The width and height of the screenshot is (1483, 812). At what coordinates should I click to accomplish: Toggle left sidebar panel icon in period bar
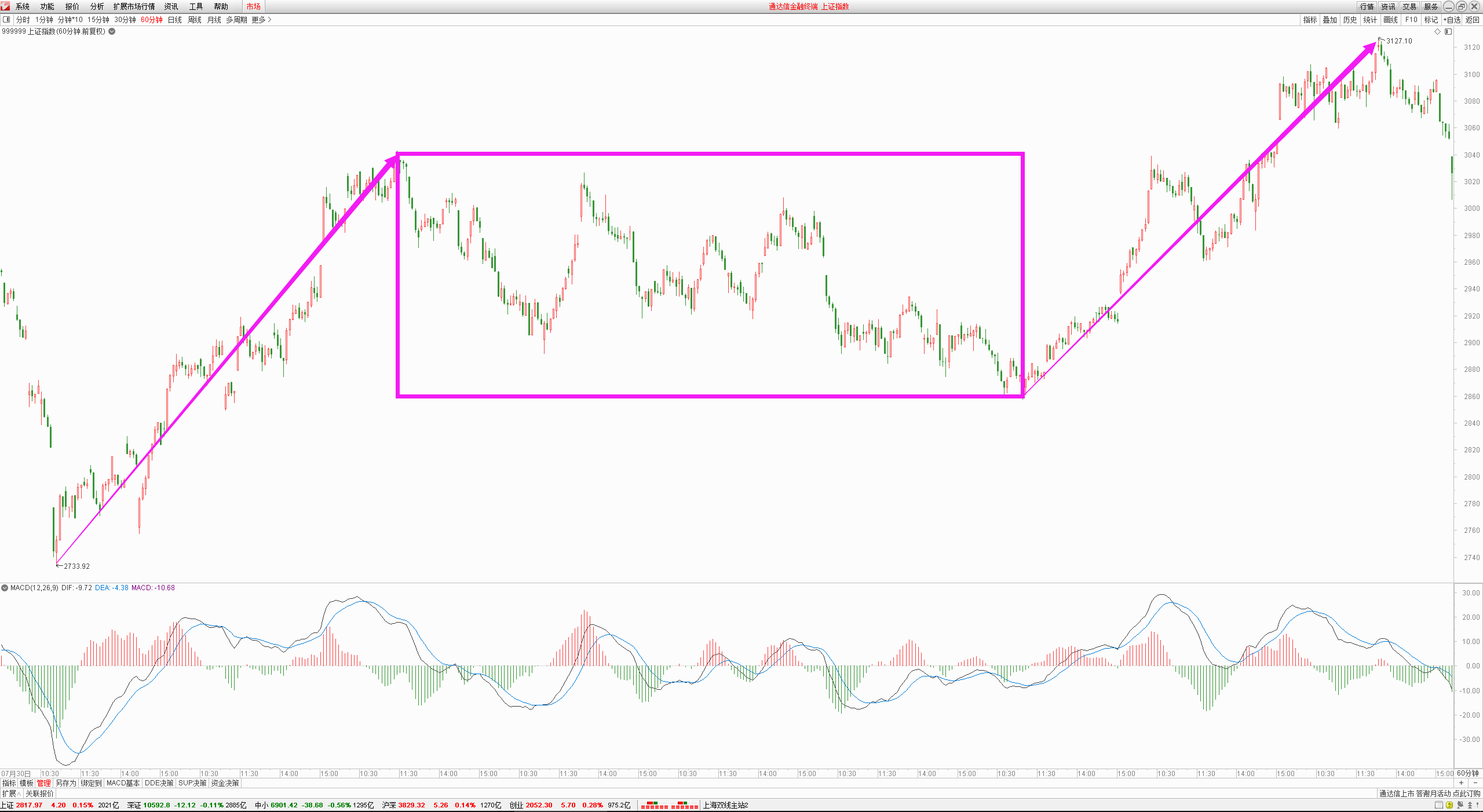6,20
